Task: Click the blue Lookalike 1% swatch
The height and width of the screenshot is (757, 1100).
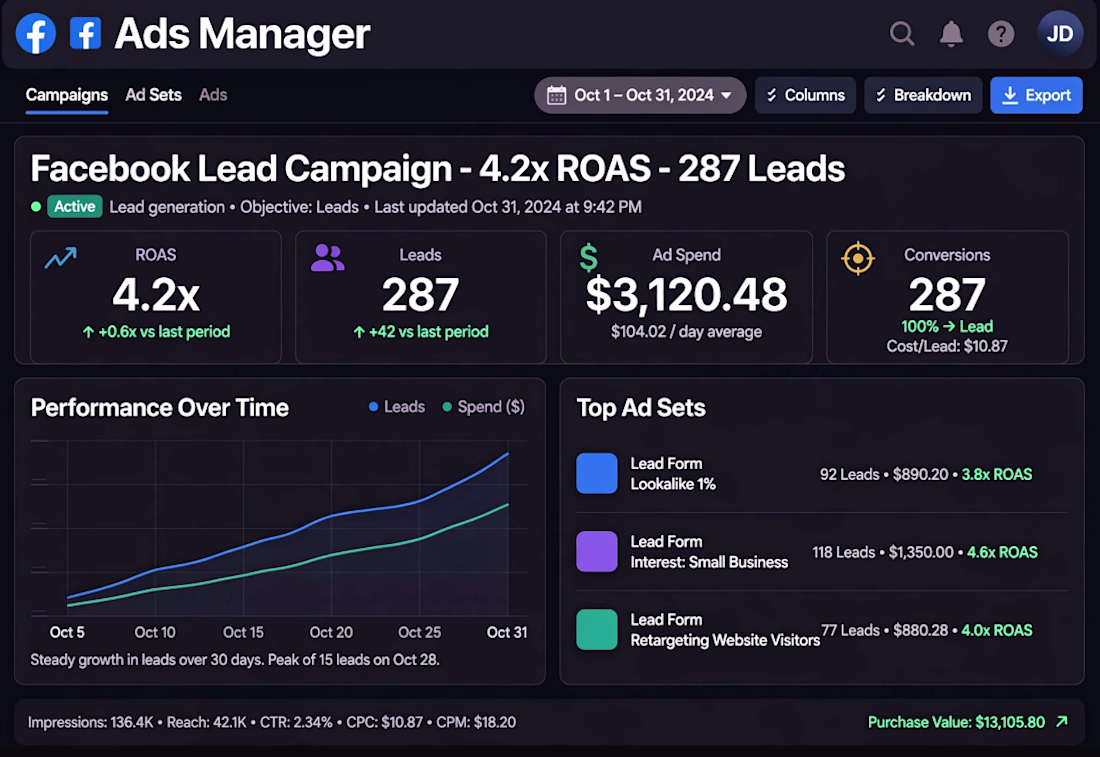Action: pyautogui.click(x=596, y=473)
